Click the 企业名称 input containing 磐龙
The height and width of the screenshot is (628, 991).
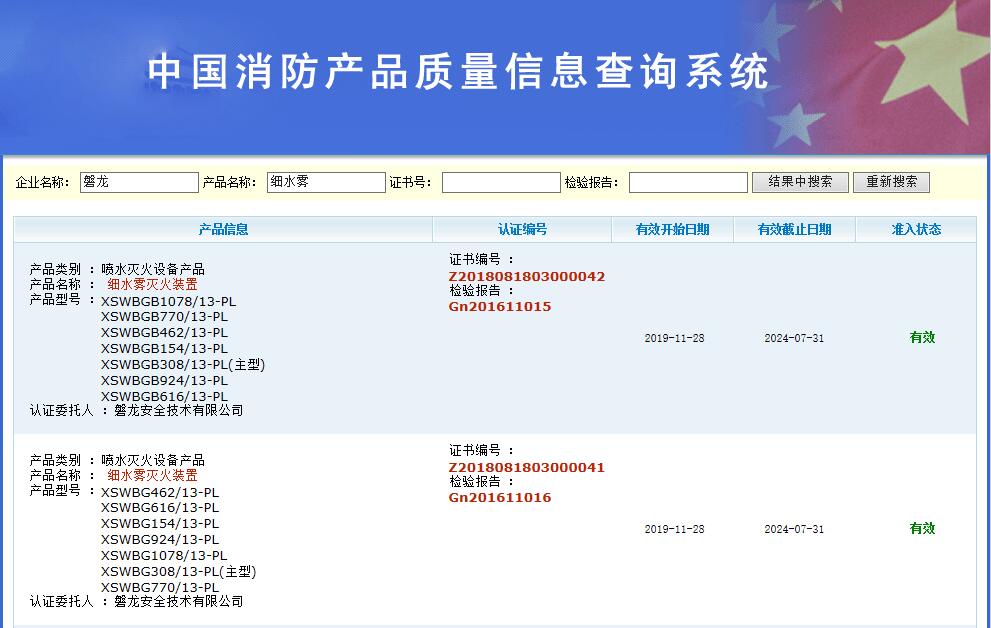tap(139, 182)
